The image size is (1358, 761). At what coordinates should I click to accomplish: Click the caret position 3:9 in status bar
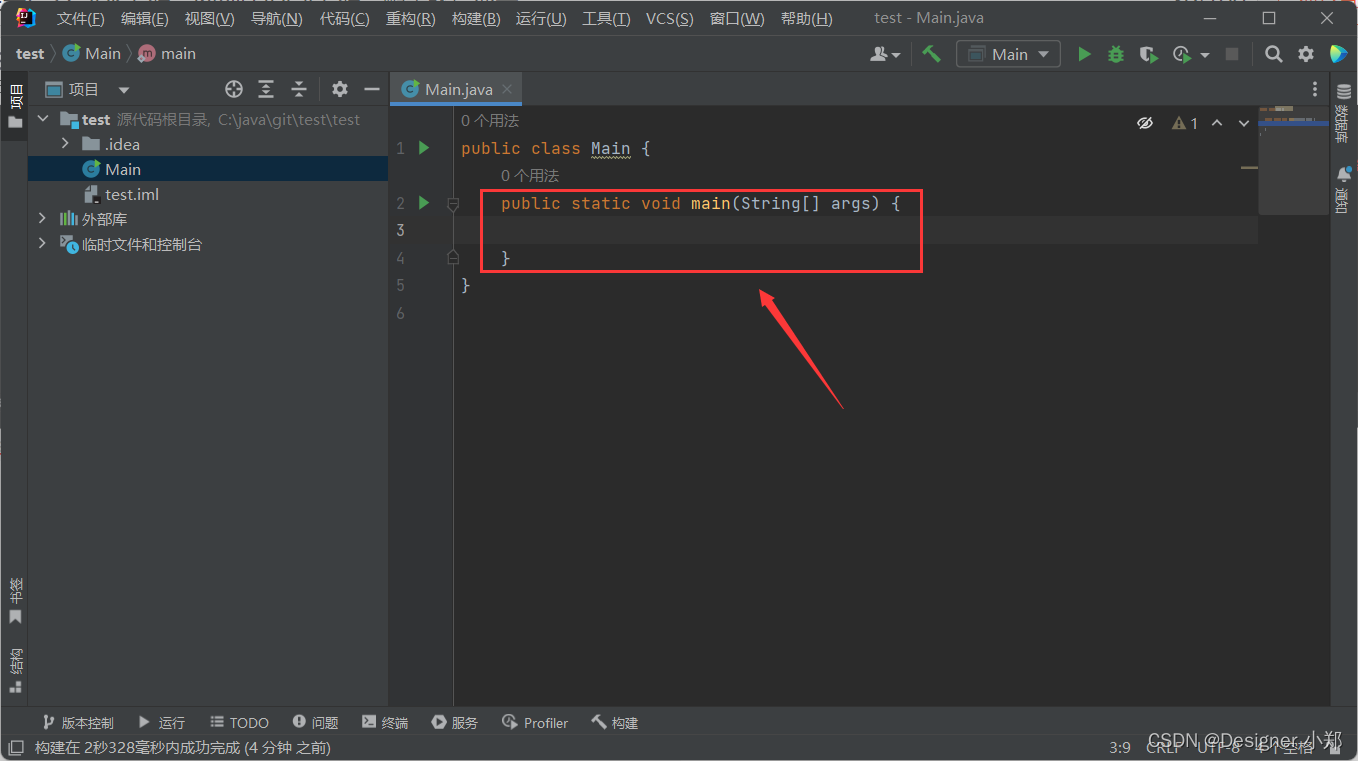click(1120, 747)
